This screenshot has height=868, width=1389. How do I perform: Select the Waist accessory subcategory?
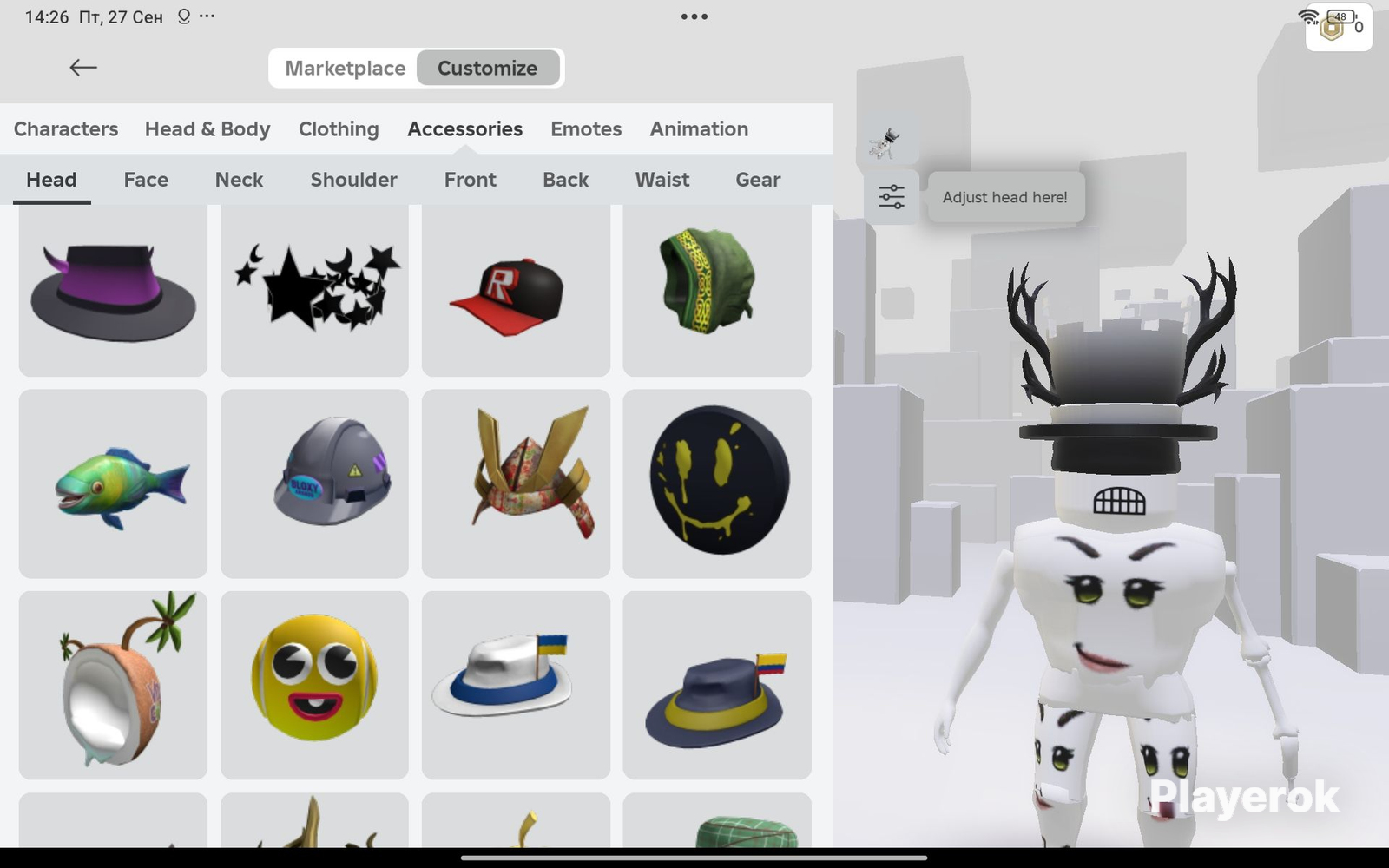point(662,180)
